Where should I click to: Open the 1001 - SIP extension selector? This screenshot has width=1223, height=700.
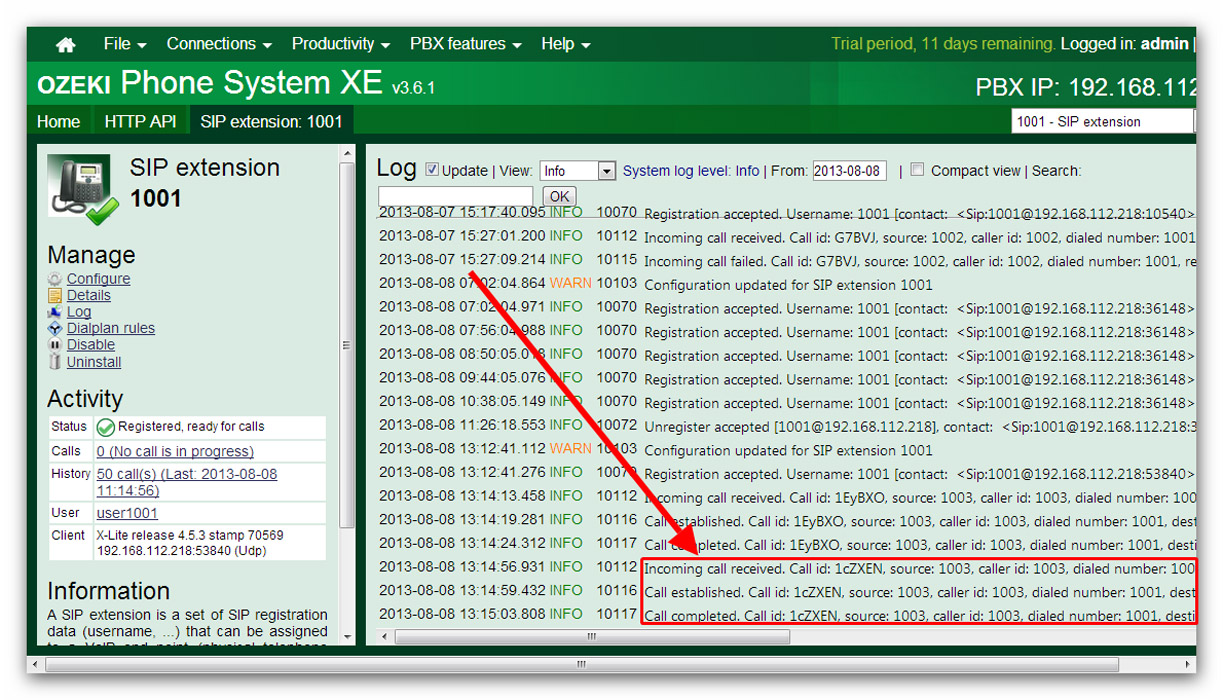click(1102, 121)
